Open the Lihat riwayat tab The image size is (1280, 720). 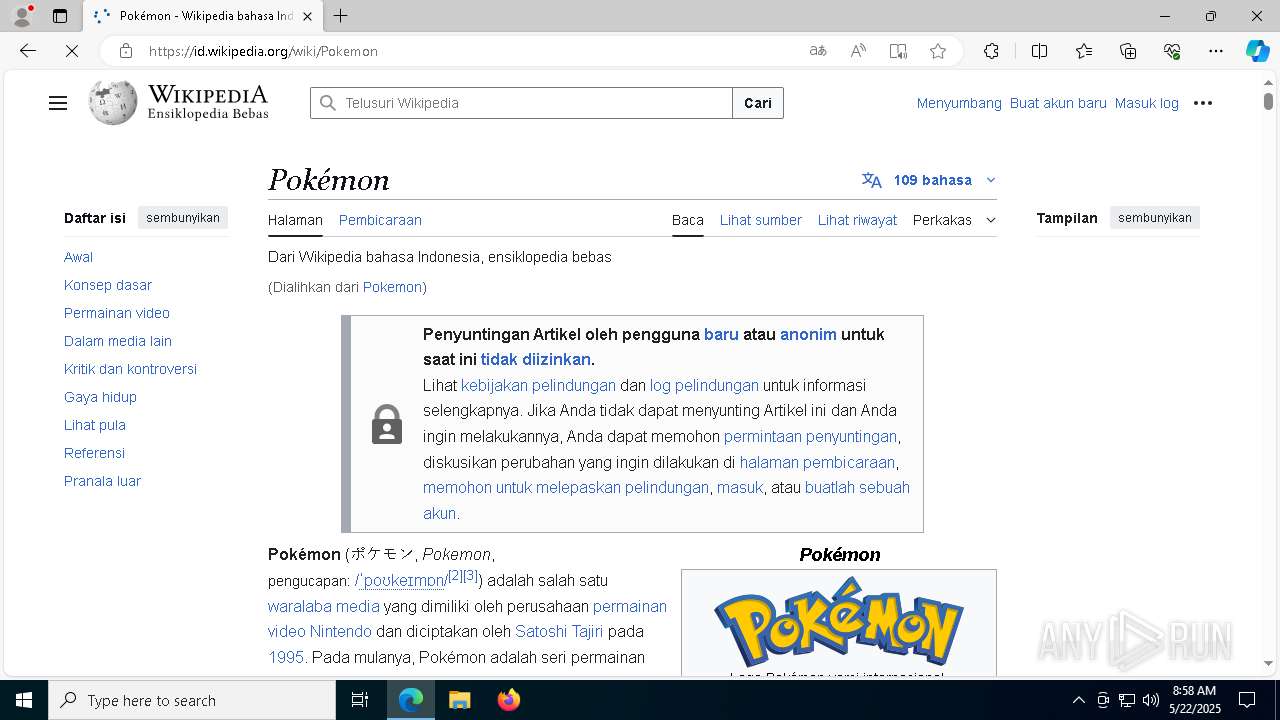[857, 220]
